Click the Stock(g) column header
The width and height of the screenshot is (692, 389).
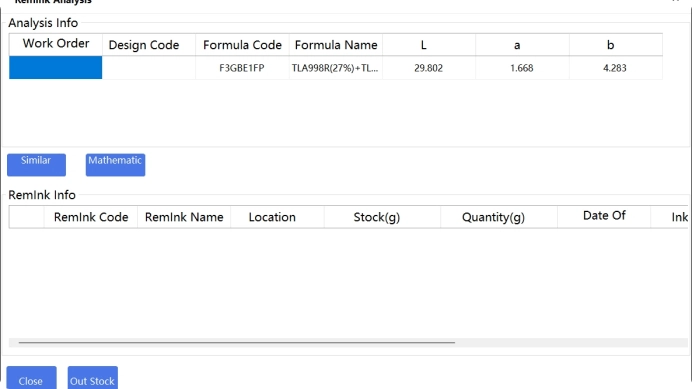coord(382,217)
